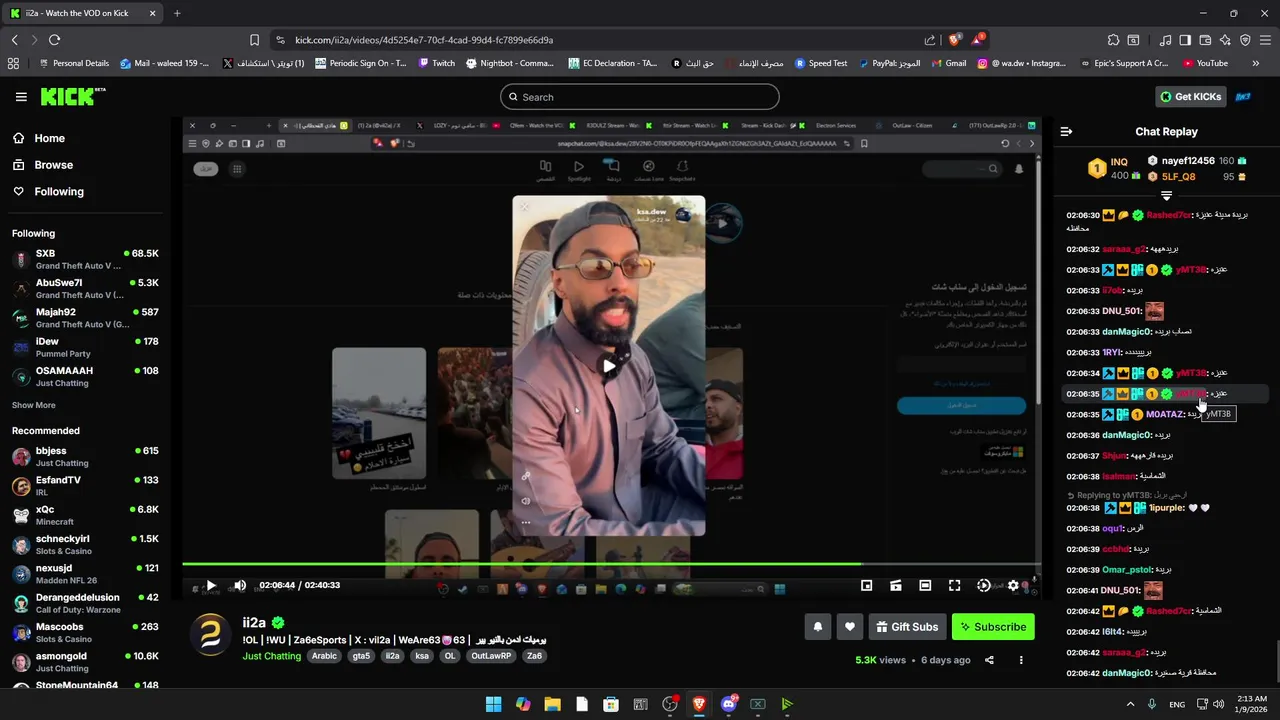The height and width of the screenshot is (720, 1280).
Task: Open Brave Wallet icon
Action: pyautogui.click(x=1205, y=40)
